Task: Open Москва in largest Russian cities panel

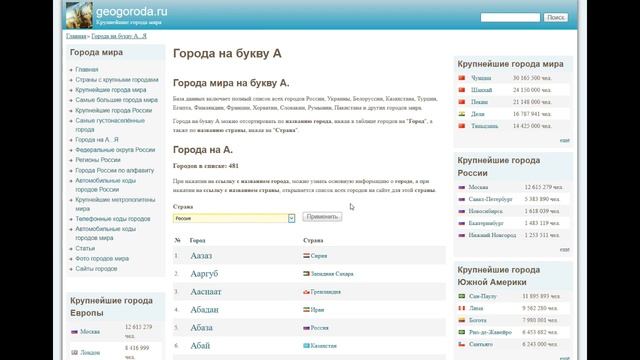Action: tap(478, 187)
